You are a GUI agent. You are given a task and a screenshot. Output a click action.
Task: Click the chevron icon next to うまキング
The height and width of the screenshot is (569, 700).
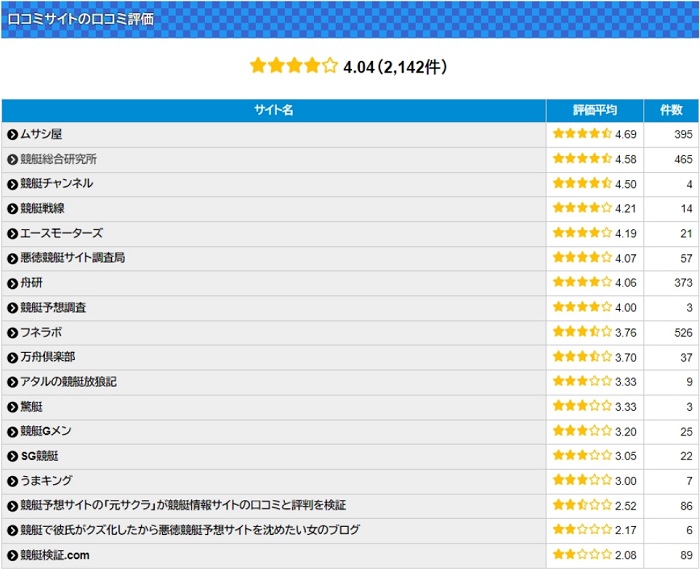tap(12, 481)
